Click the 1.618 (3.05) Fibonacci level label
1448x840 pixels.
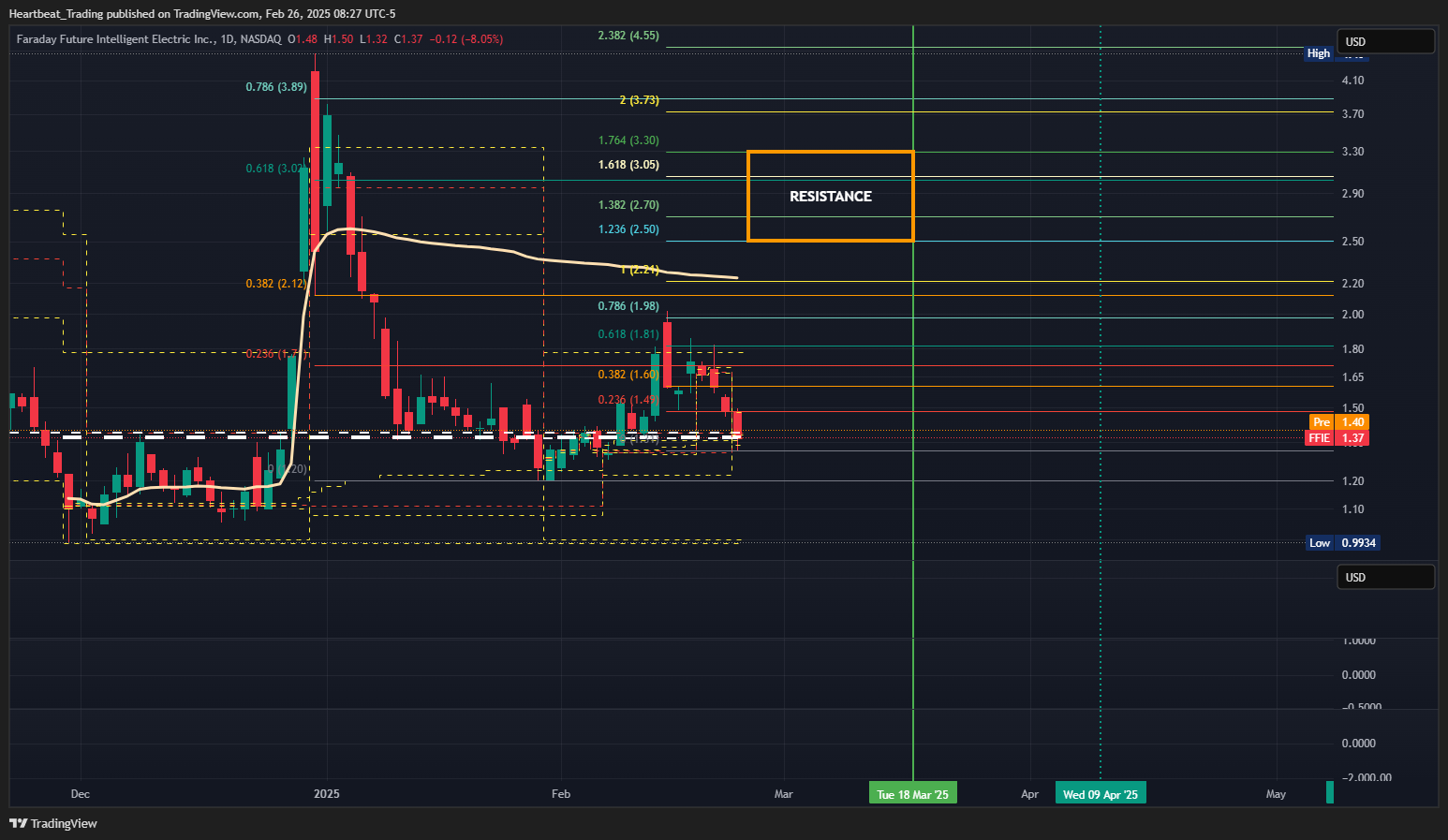628,165
